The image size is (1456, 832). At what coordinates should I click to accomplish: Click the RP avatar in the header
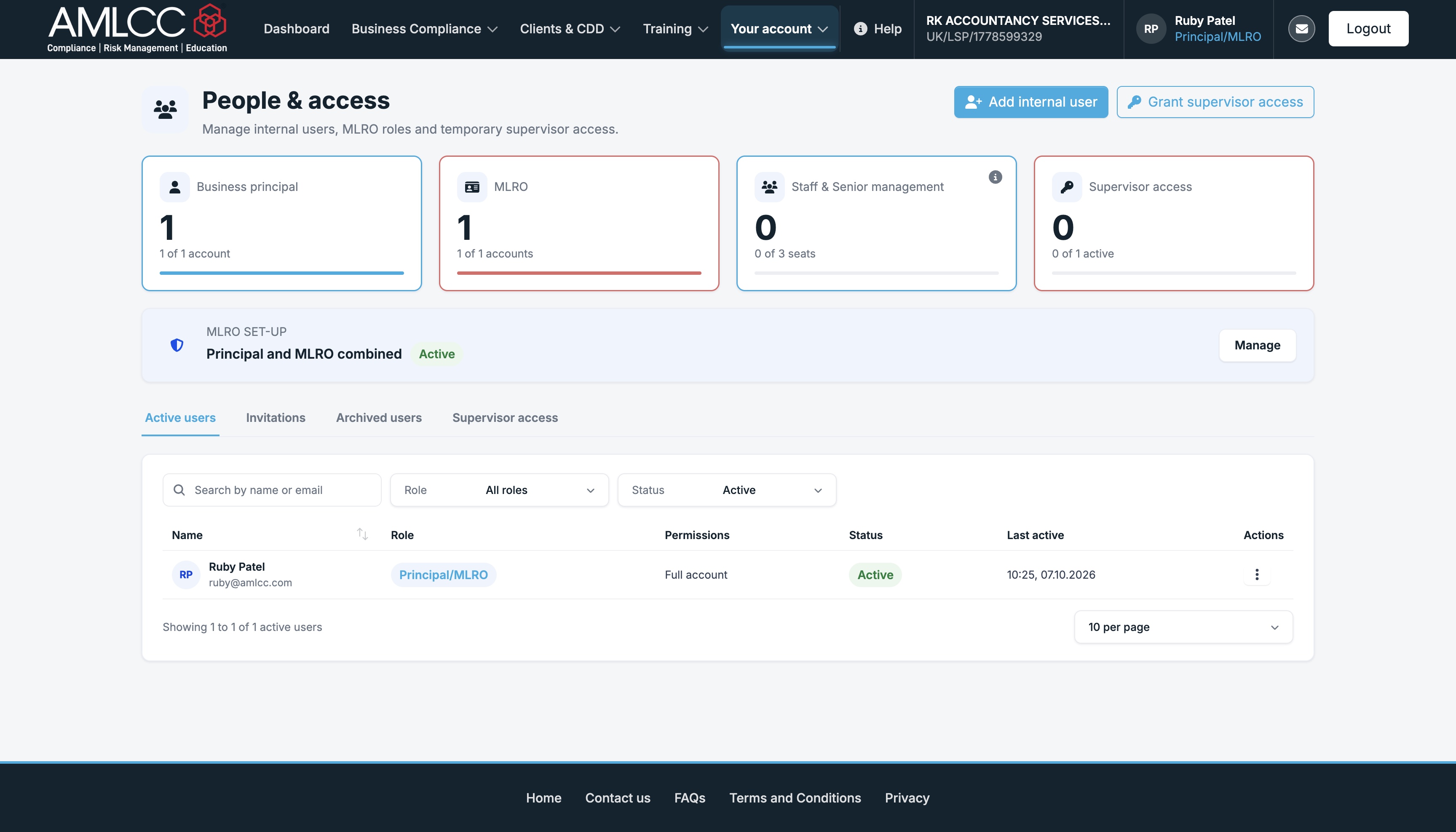click(x=1151, y=29)
